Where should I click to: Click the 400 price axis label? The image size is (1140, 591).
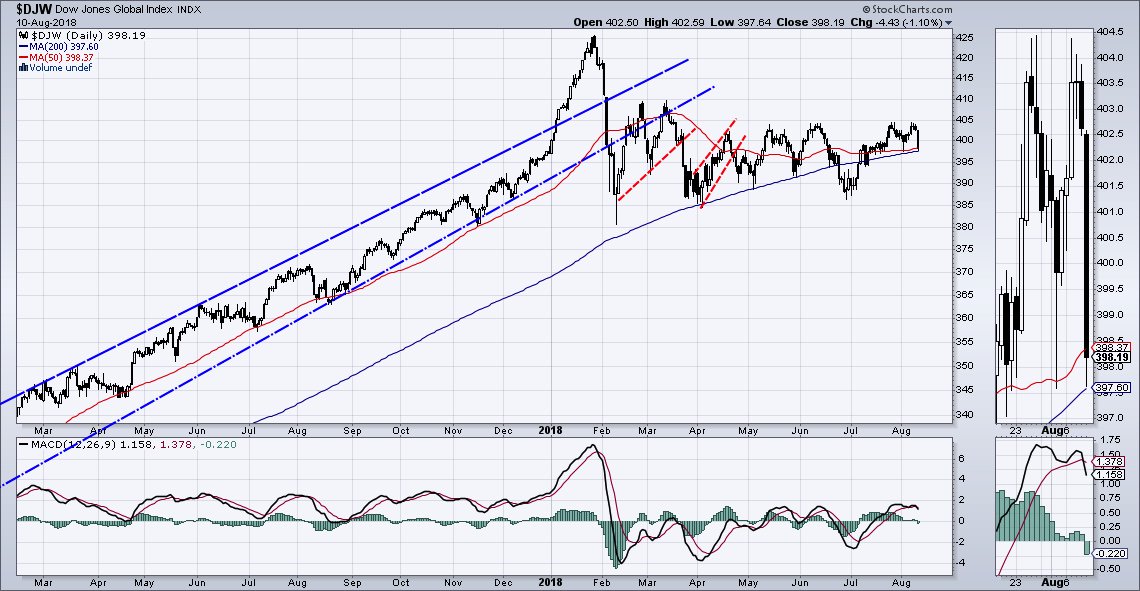pos(966,140)
